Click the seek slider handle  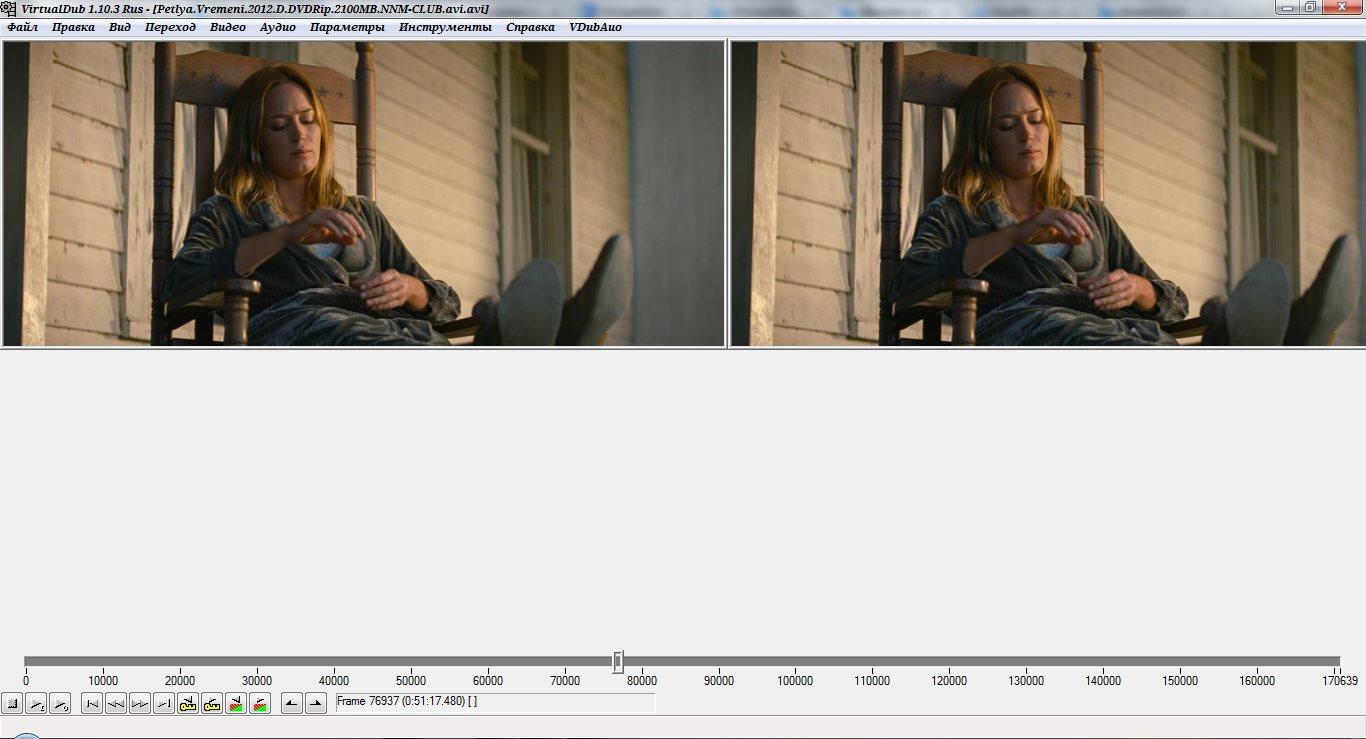618,662
